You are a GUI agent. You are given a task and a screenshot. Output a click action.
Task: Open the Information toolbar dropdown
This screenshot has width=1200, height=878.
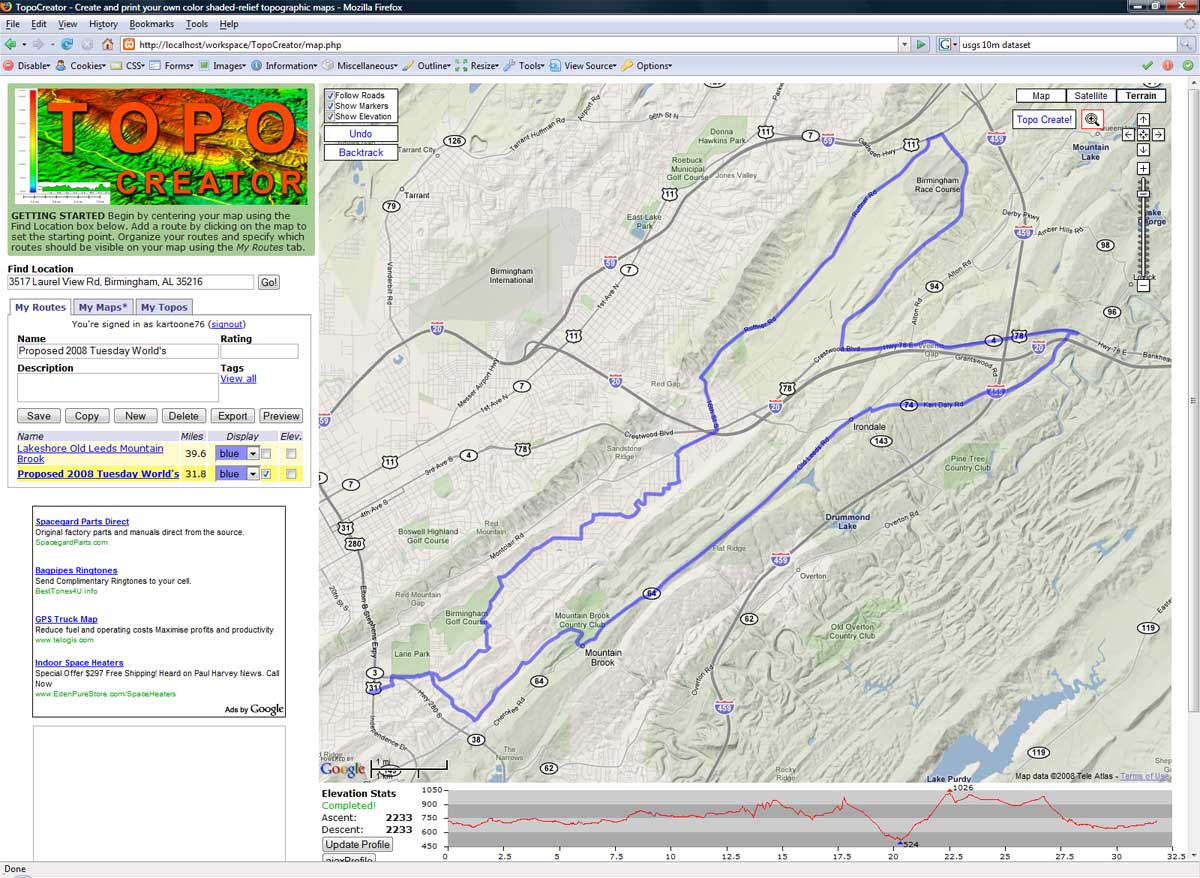(285, 65)
